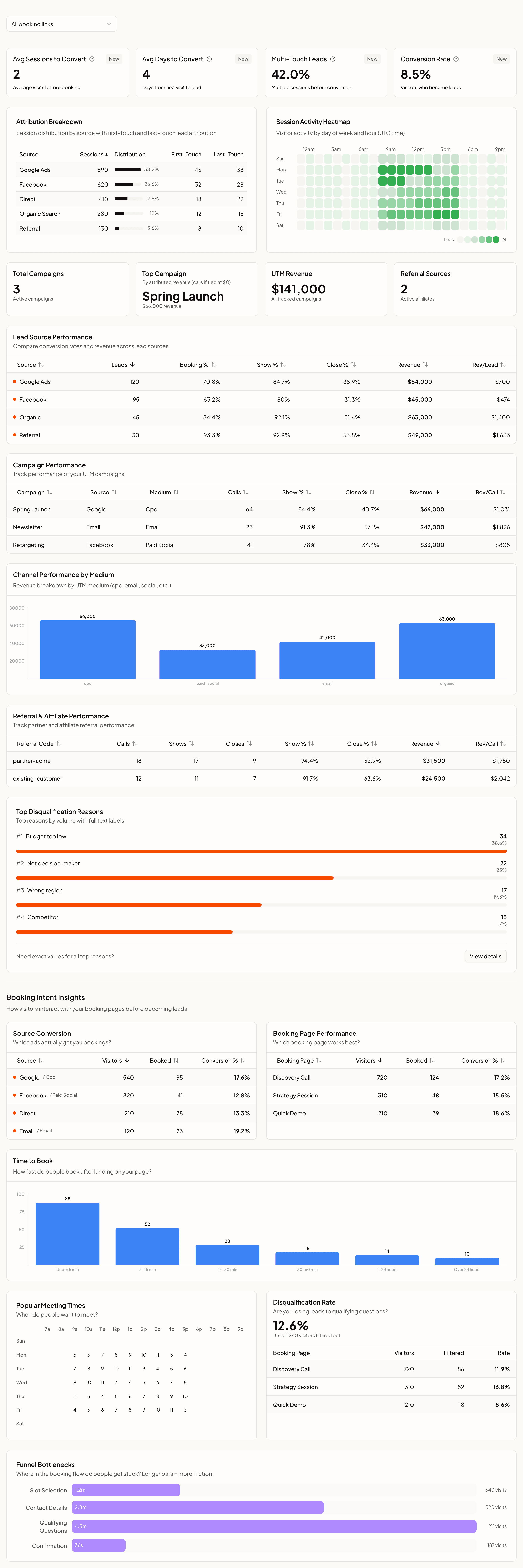523x1568 pixels.
Task: Sort Lead Source Performance by Booking %
Action: [x=198, y=365]
